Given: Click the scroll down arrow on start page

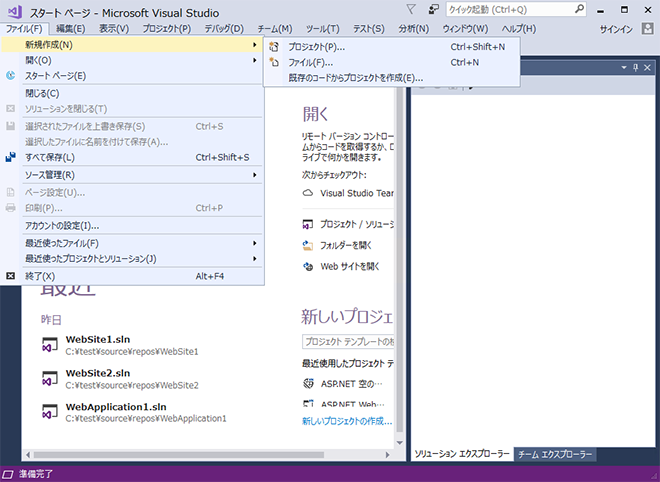Looking at the screenshot, I should tap(399, 443).
